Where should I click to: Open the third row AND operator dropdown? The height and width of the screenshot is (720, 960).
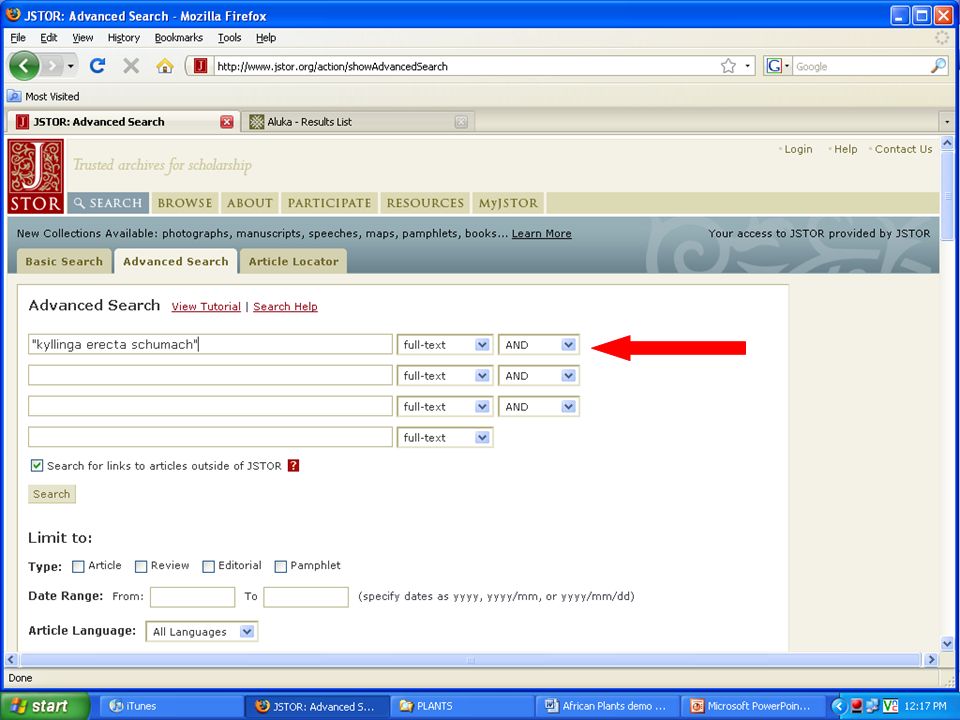point(539,407)
